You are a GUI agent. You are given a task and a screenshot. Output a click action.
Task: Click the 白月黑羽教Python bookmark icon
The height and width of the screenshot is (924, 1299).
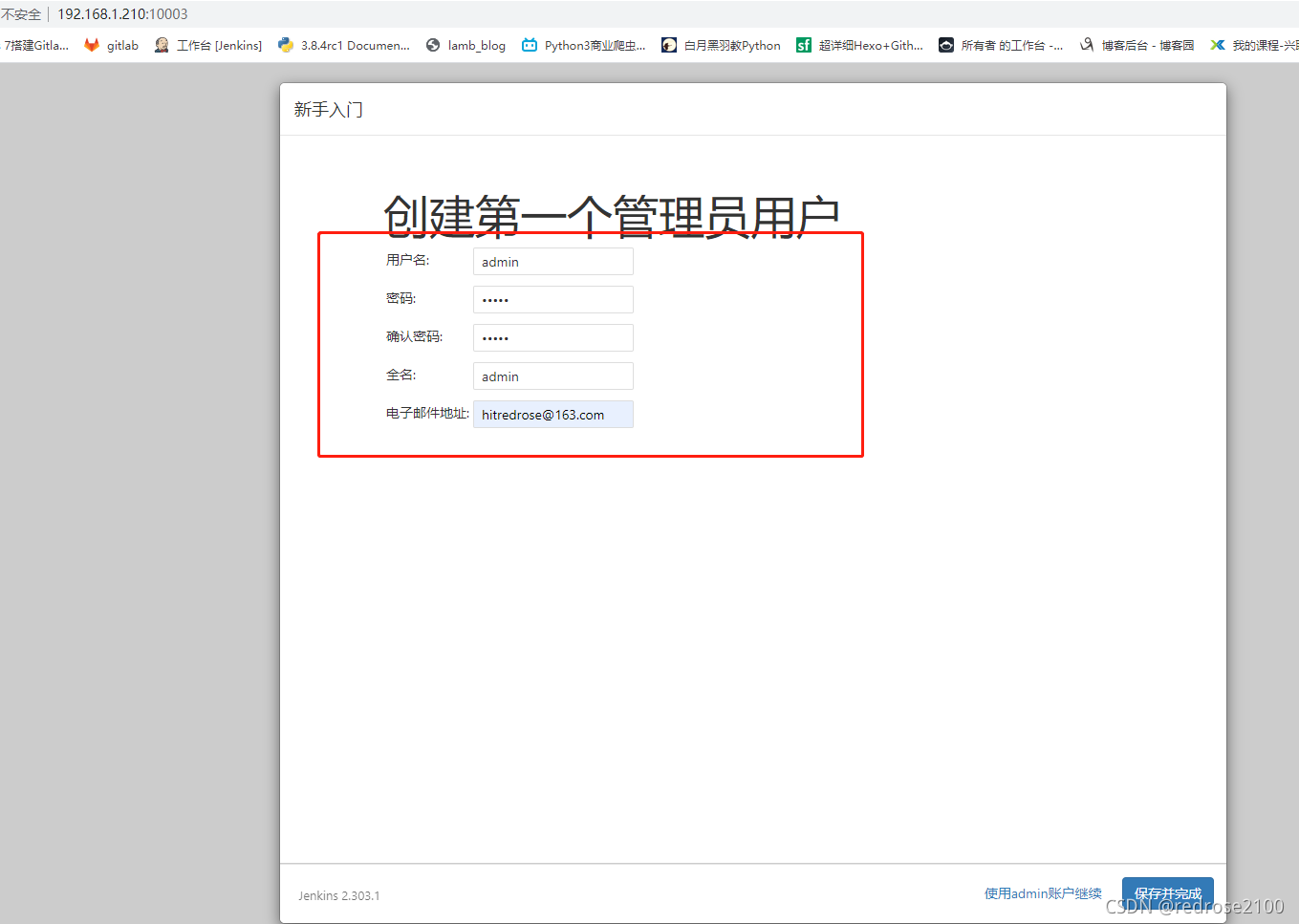tap(669, 44)
